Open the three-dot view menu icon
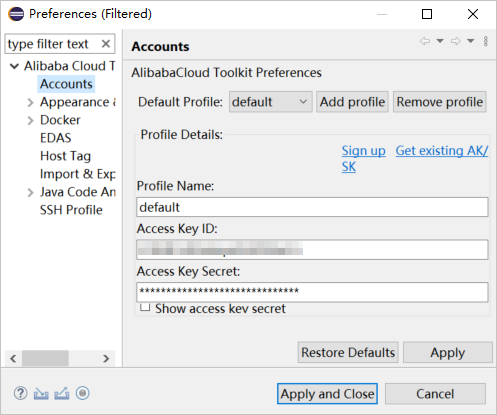 486,41
